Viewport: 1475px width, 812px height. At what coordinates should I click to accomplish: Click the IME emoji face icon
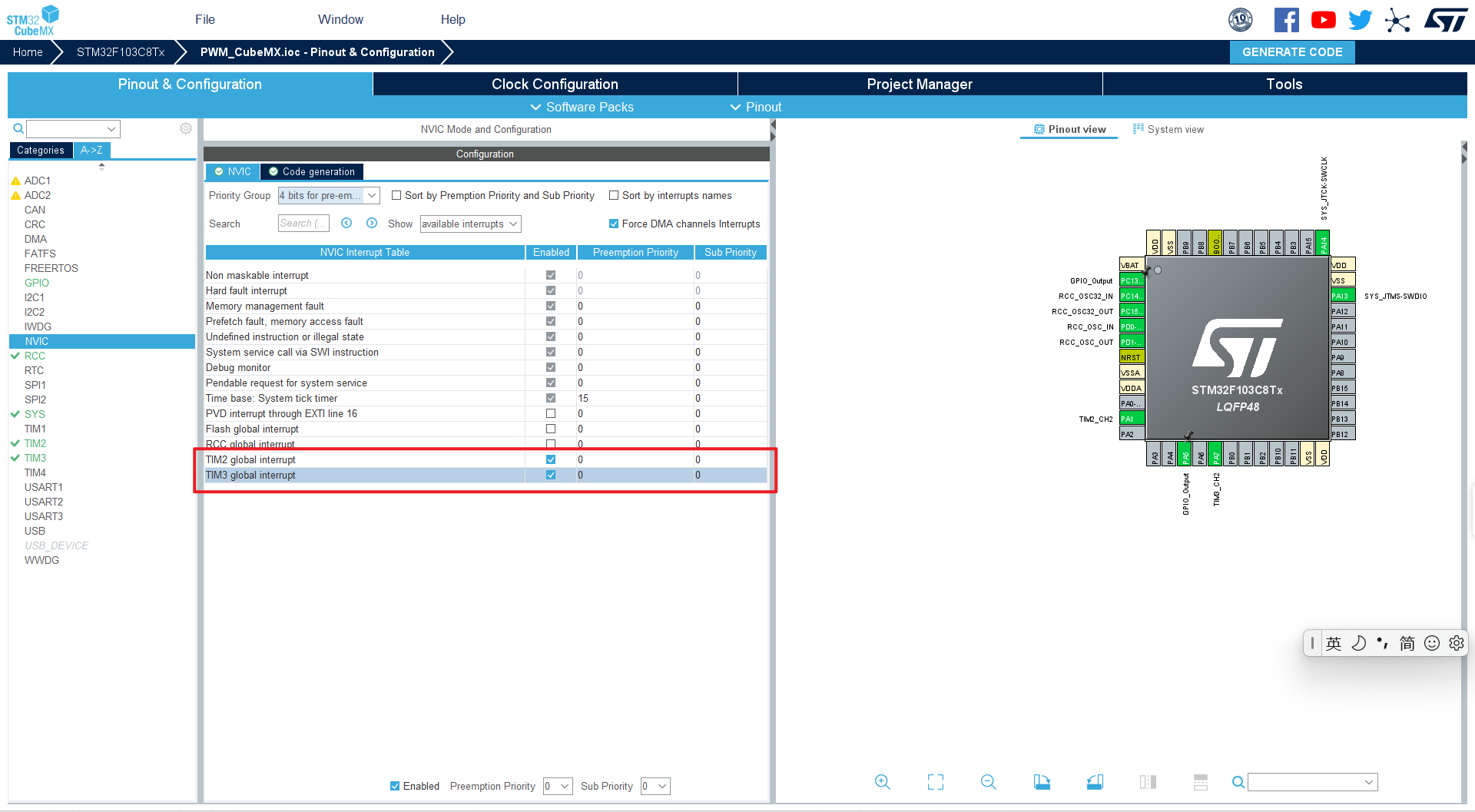point(1431,643)
